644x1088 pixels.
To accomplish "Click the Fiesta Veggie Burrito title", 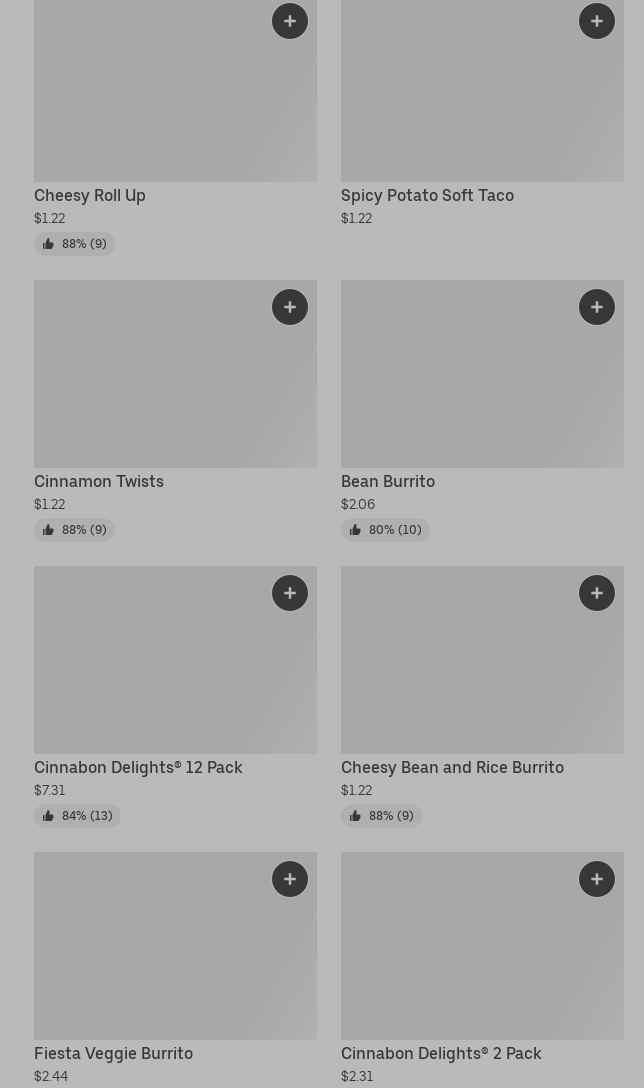I will point(113,1053).
